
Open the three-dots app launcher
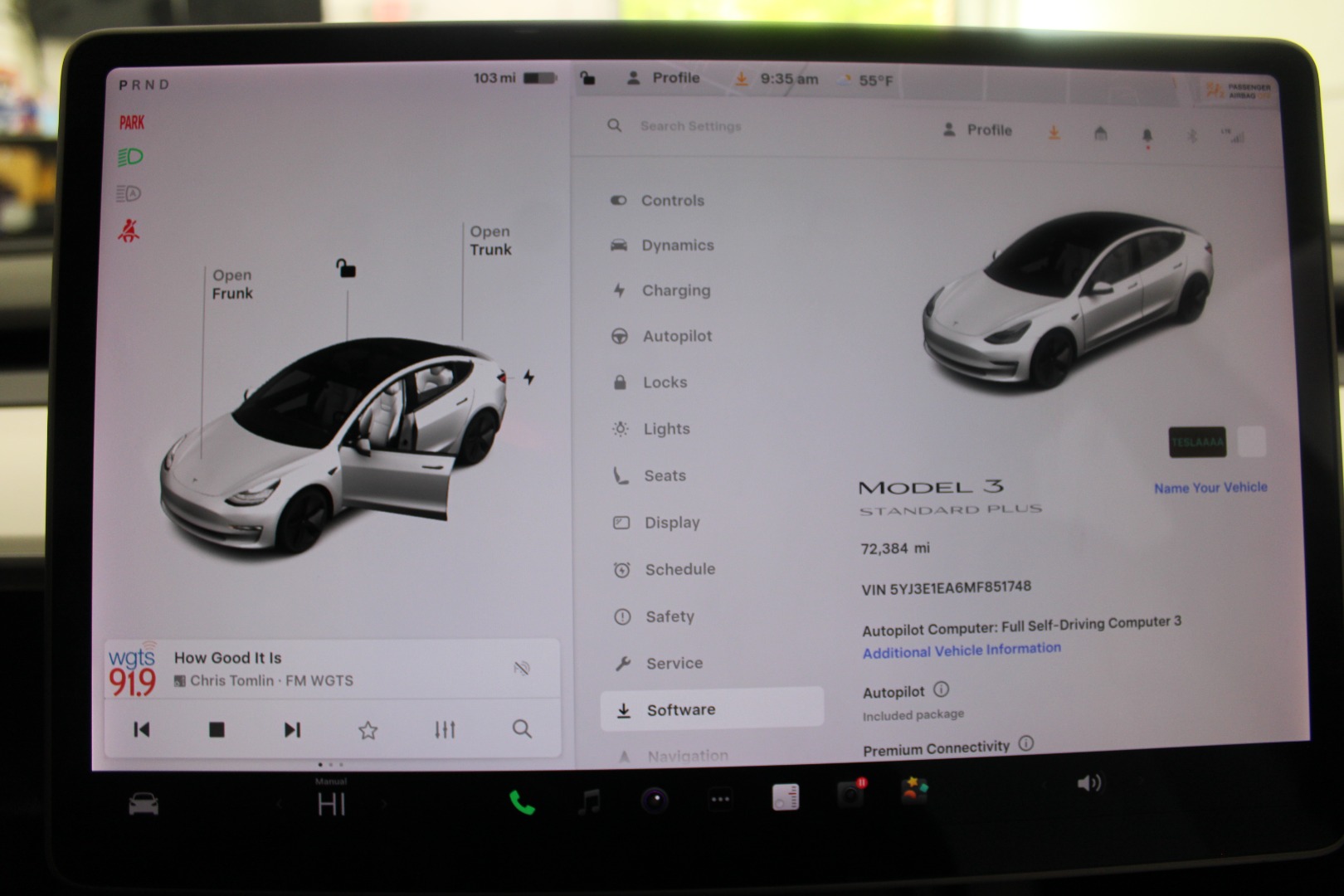click(720, 800)
